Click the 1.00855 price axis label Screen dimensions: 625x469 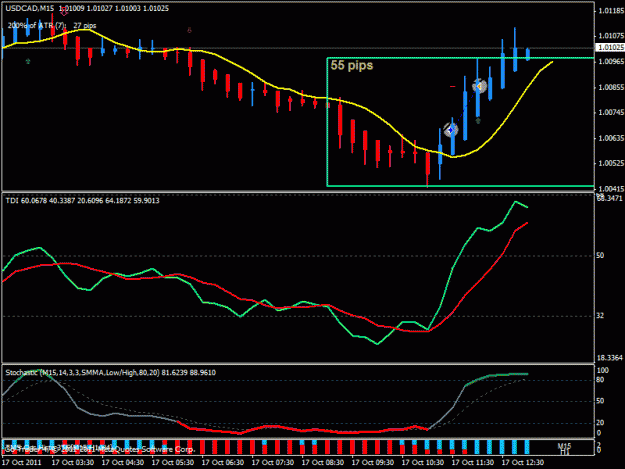[x=611, y=87]
